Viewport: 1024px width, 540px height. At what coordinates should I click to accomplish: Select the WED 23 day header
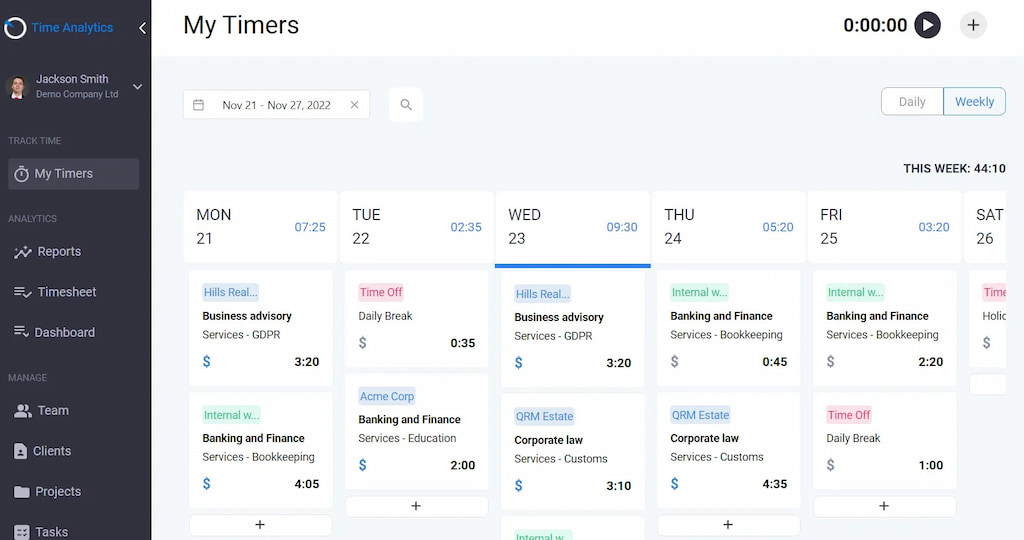pos(573,227)
